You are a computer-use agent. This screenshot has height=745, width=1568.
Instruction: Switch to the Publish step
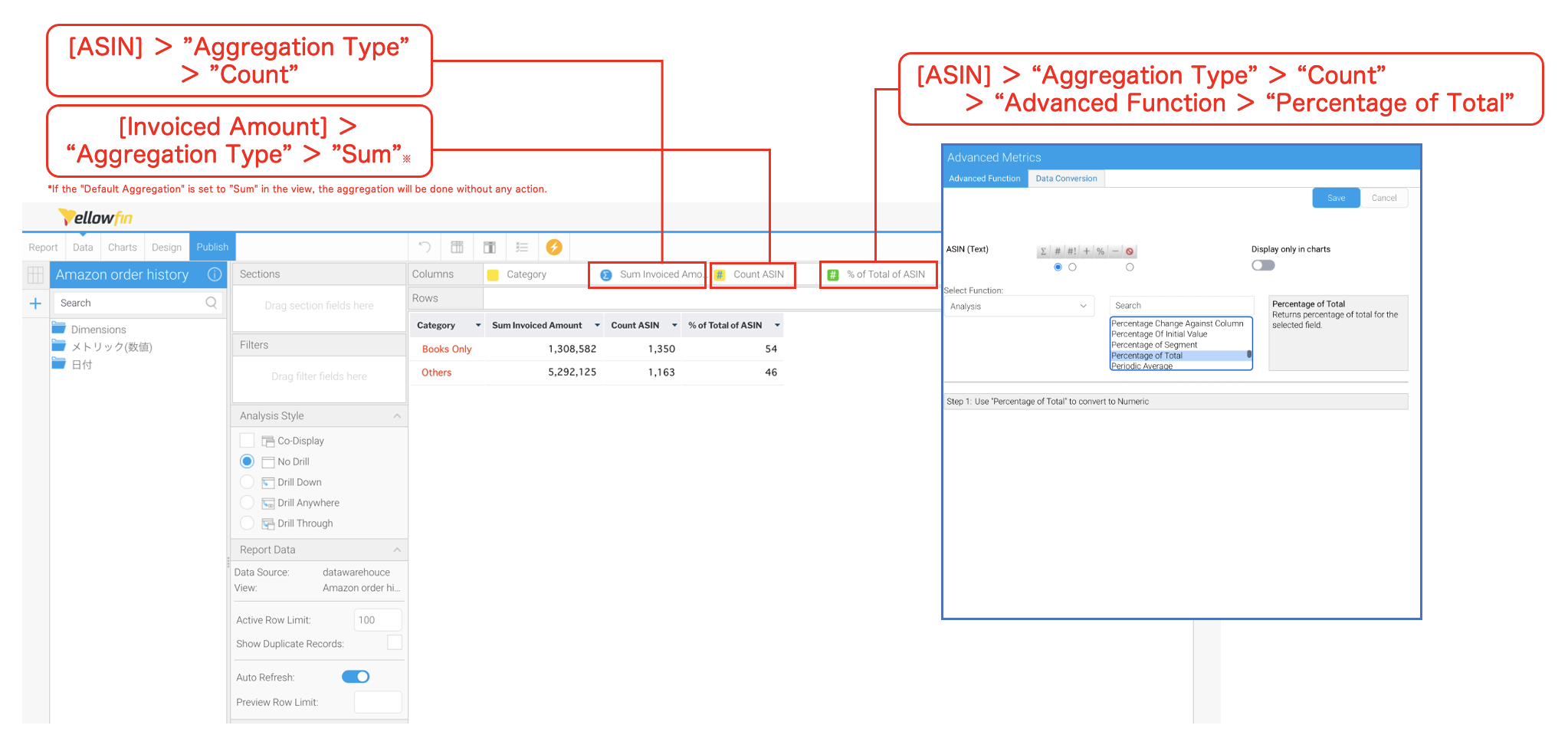[212, 248]
